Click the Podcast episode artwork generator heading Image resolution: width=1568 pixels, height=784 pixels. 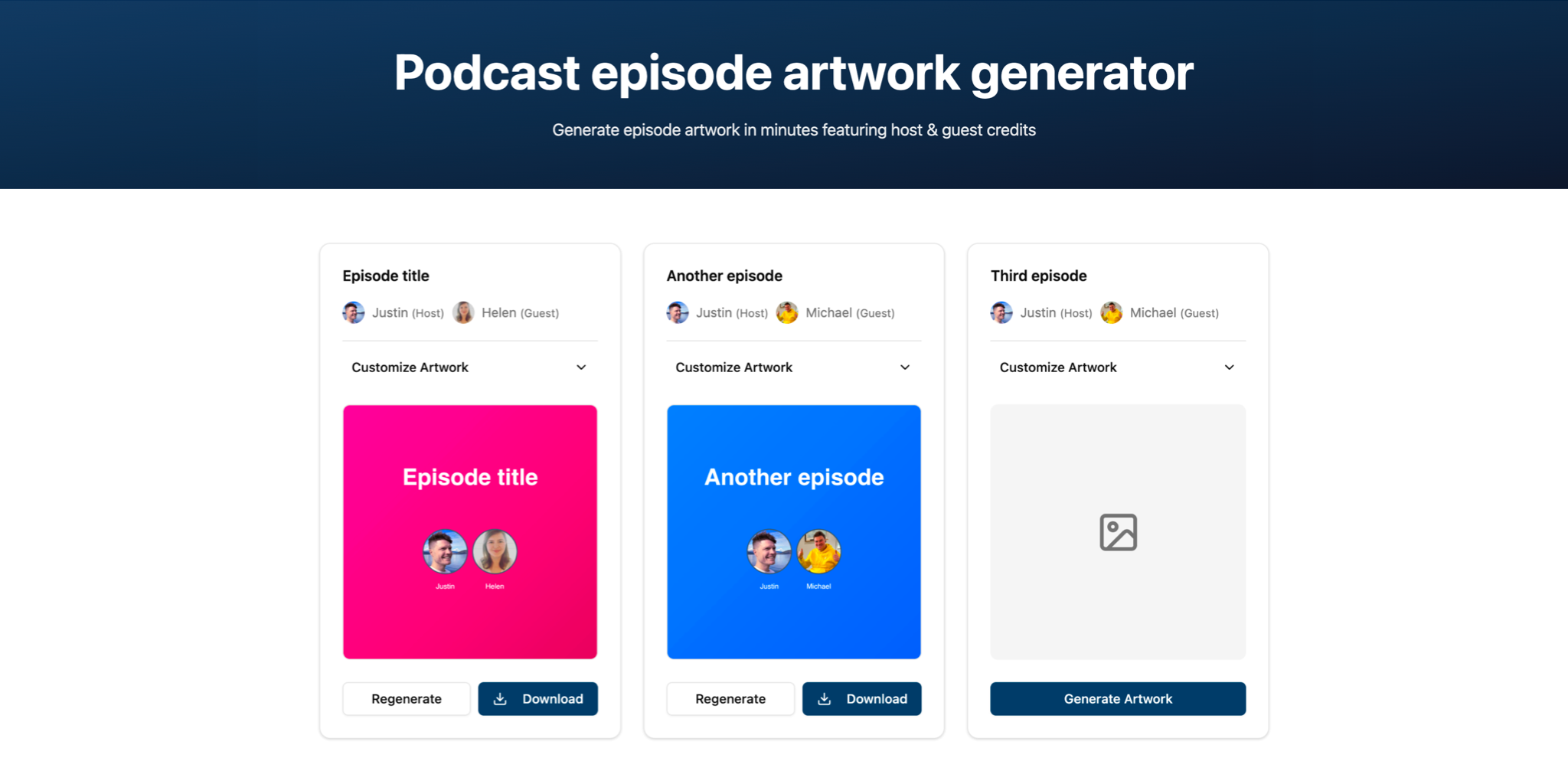[793, 73]
